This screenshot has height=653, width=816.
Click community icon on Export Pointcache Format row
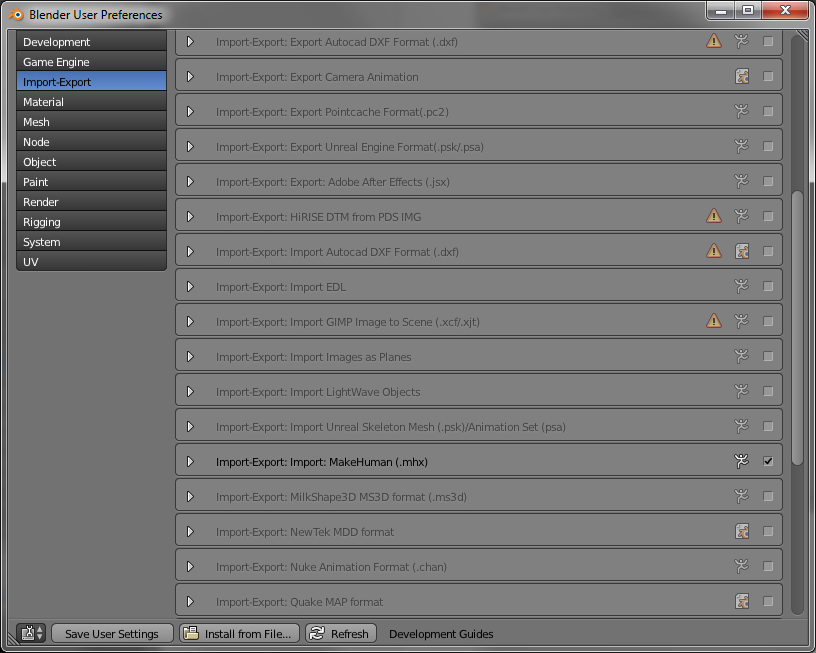(742, 111)
